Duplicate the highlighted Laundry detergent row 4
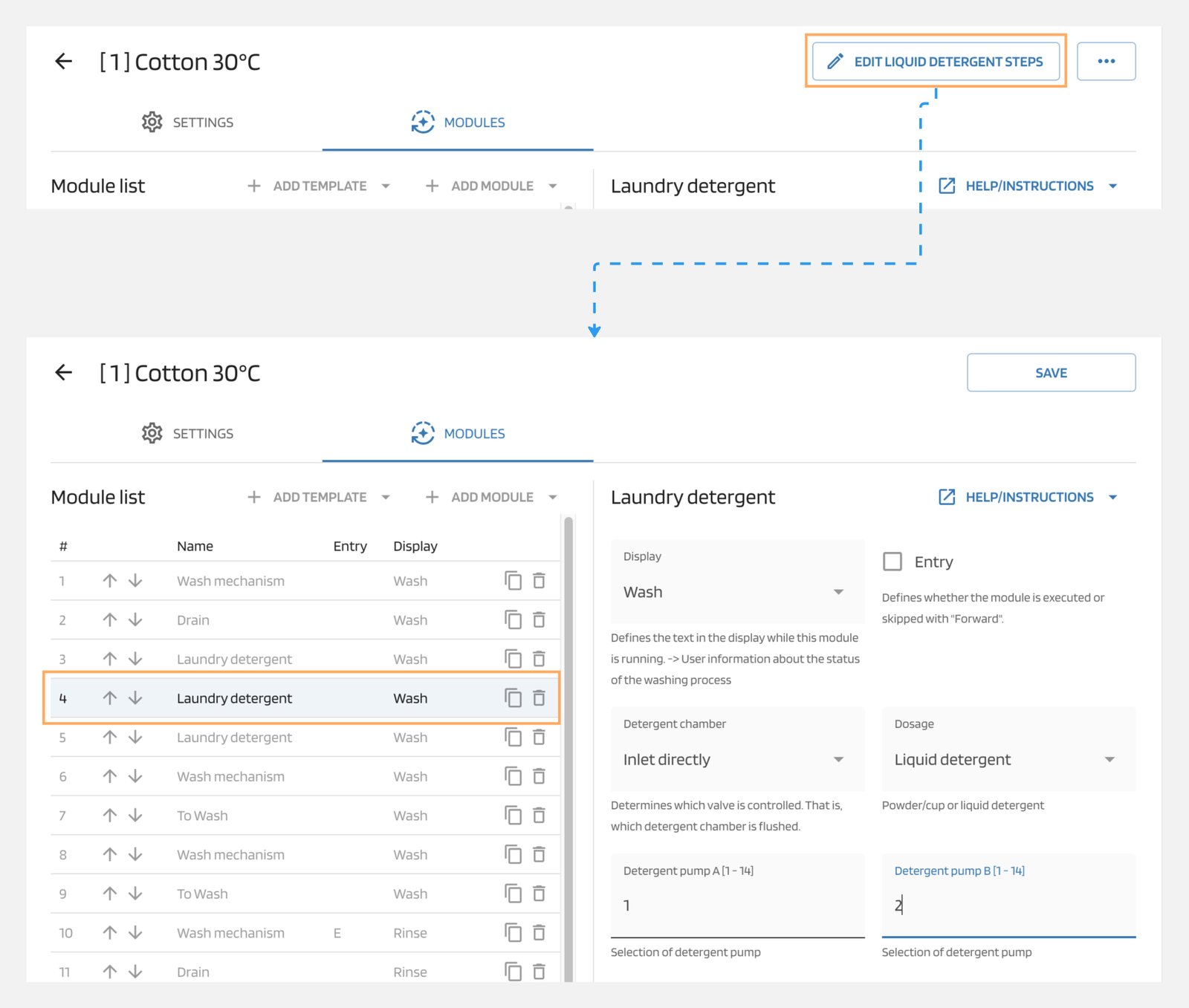The height and width of the screenshot is (1008, 1189). coord(513,698)
